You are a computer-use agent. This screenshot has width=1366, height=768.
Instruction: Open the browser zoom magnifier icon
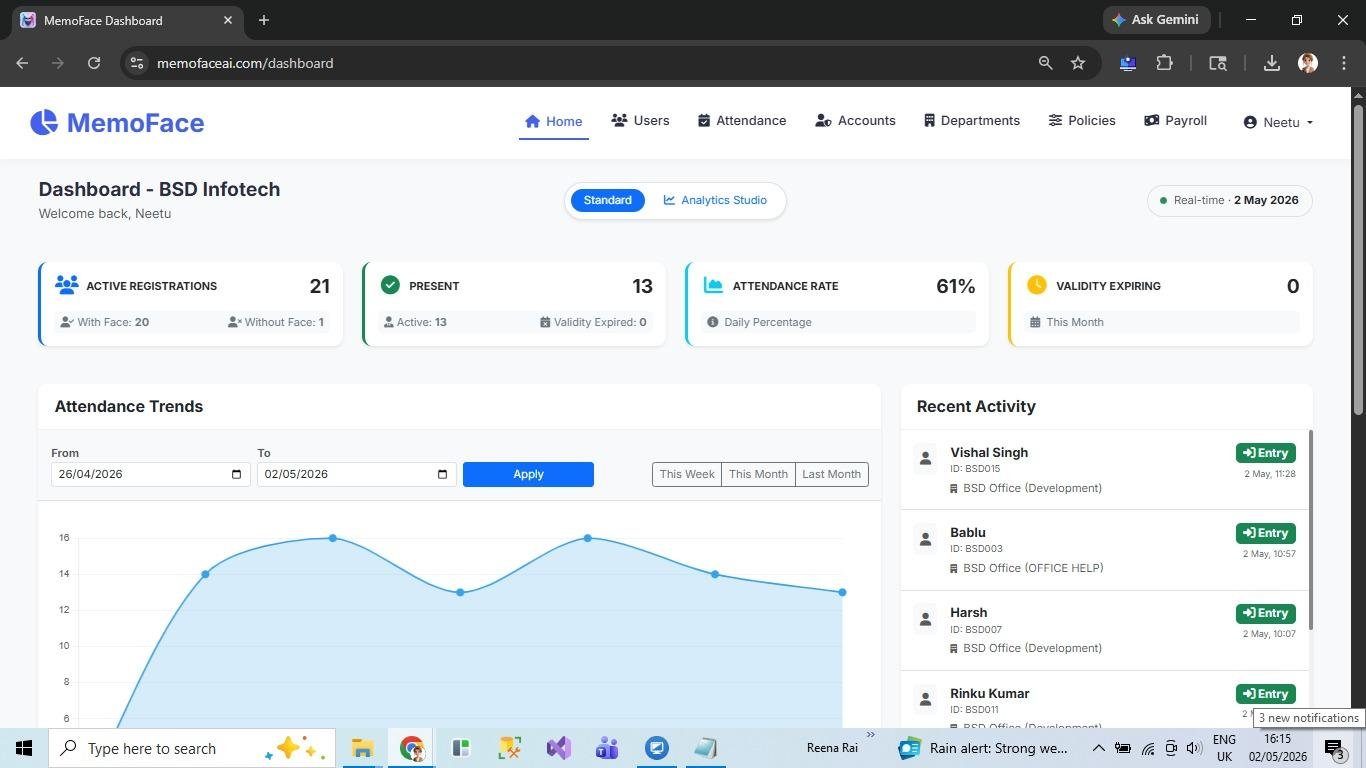click(1046, 63)
